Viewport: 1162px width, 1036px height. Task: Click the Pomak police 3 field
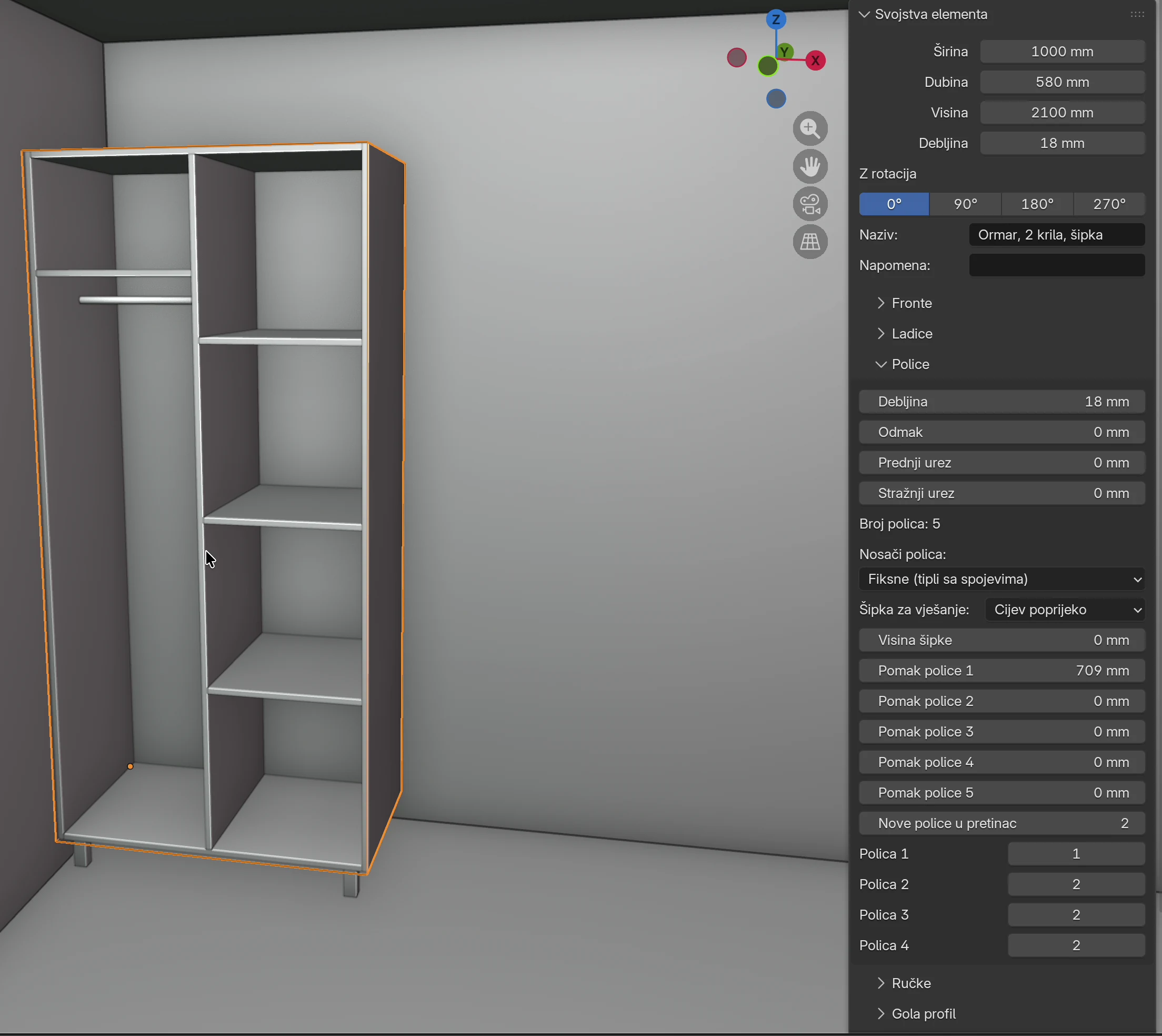[1002, 731]
